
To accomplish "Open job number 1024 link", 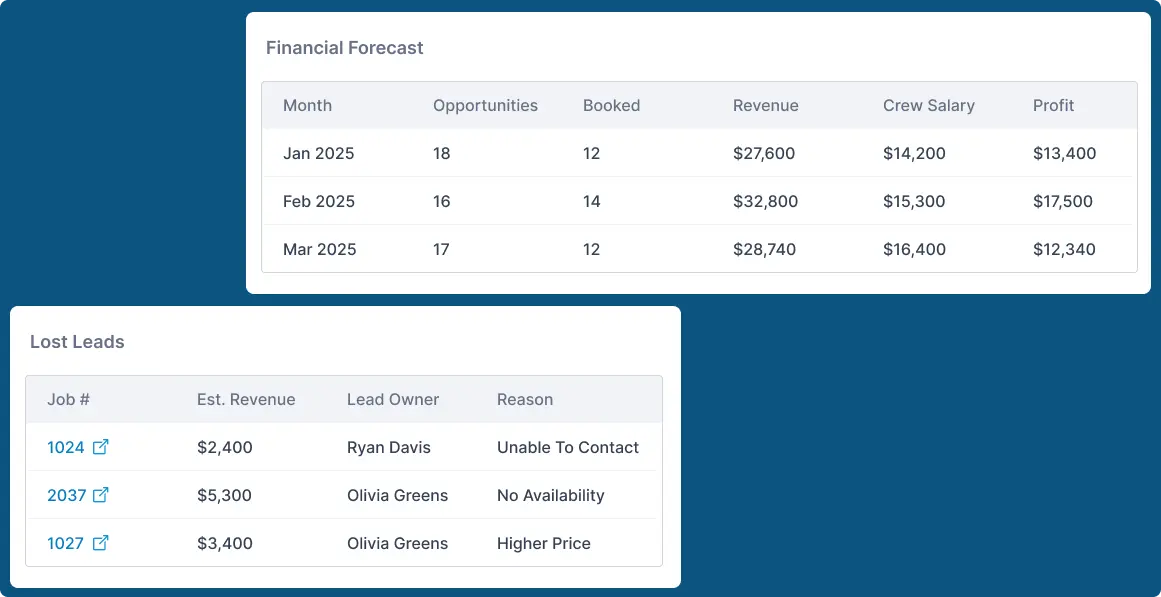I will click(x=66, y=447).
